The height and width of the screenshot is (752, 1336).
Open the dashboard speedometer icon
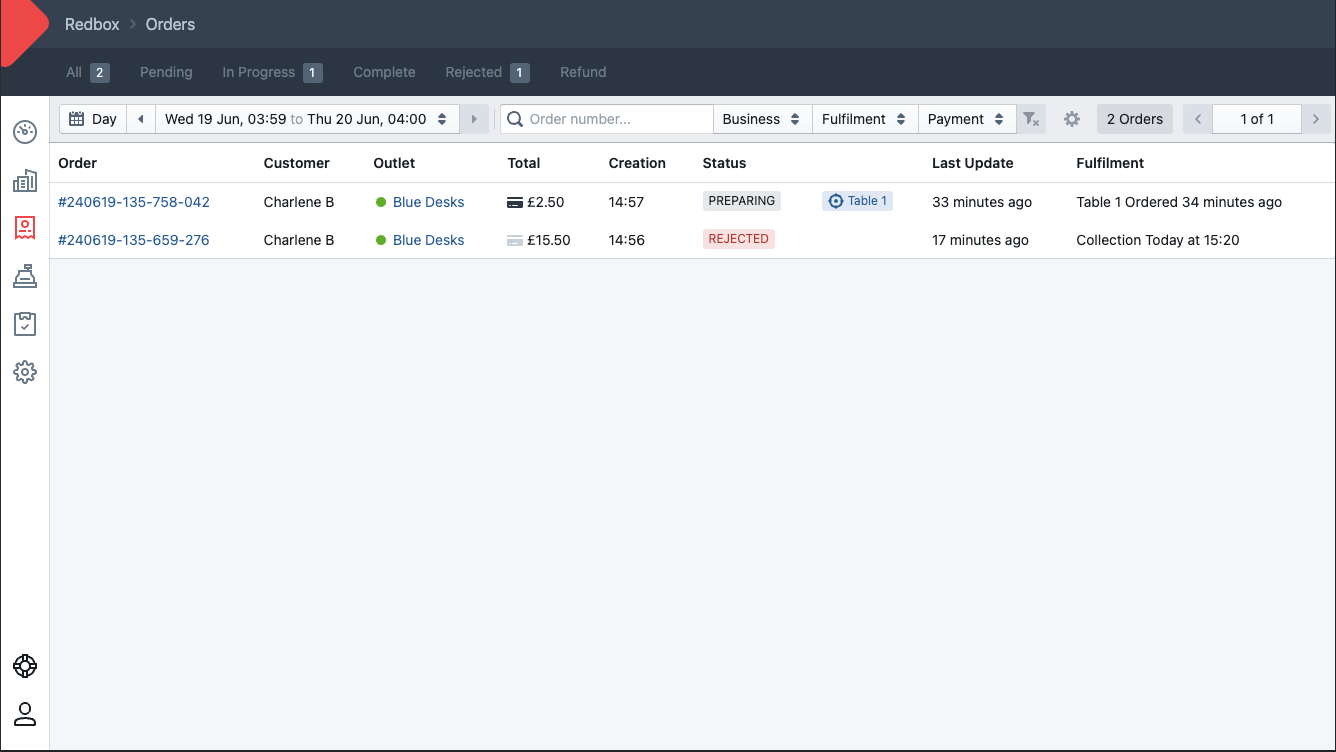(x=25, y=131)
